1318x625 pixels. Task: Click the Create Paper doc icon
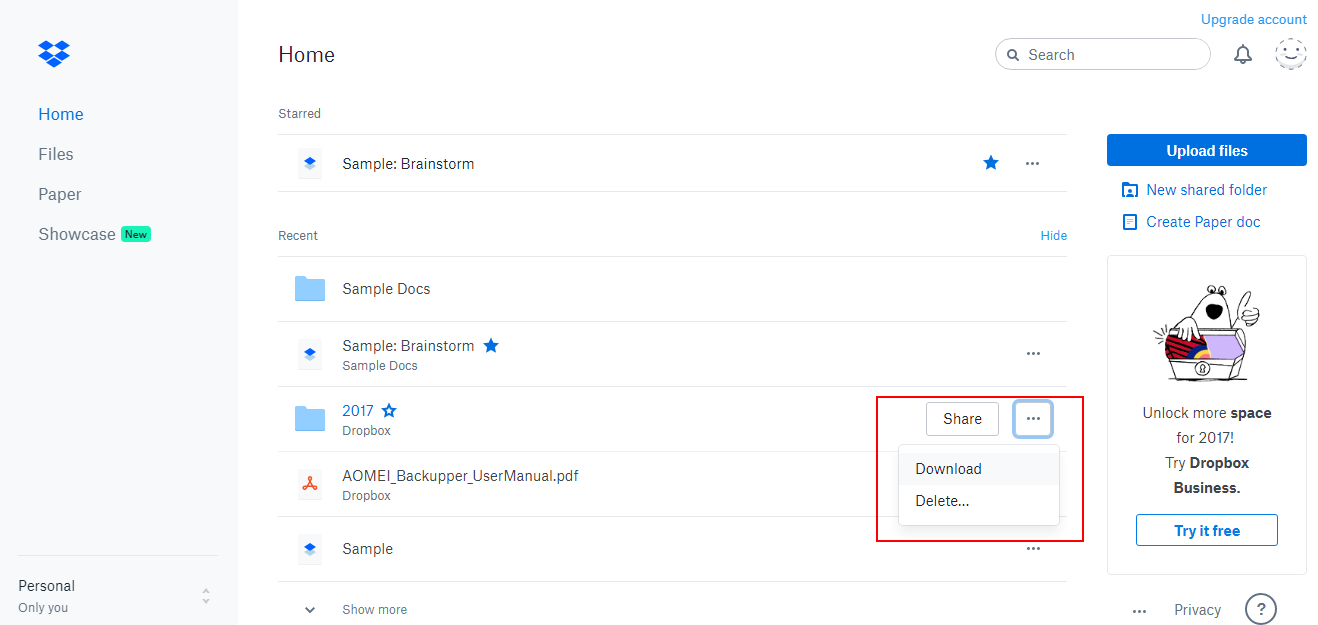point(1130,222)
